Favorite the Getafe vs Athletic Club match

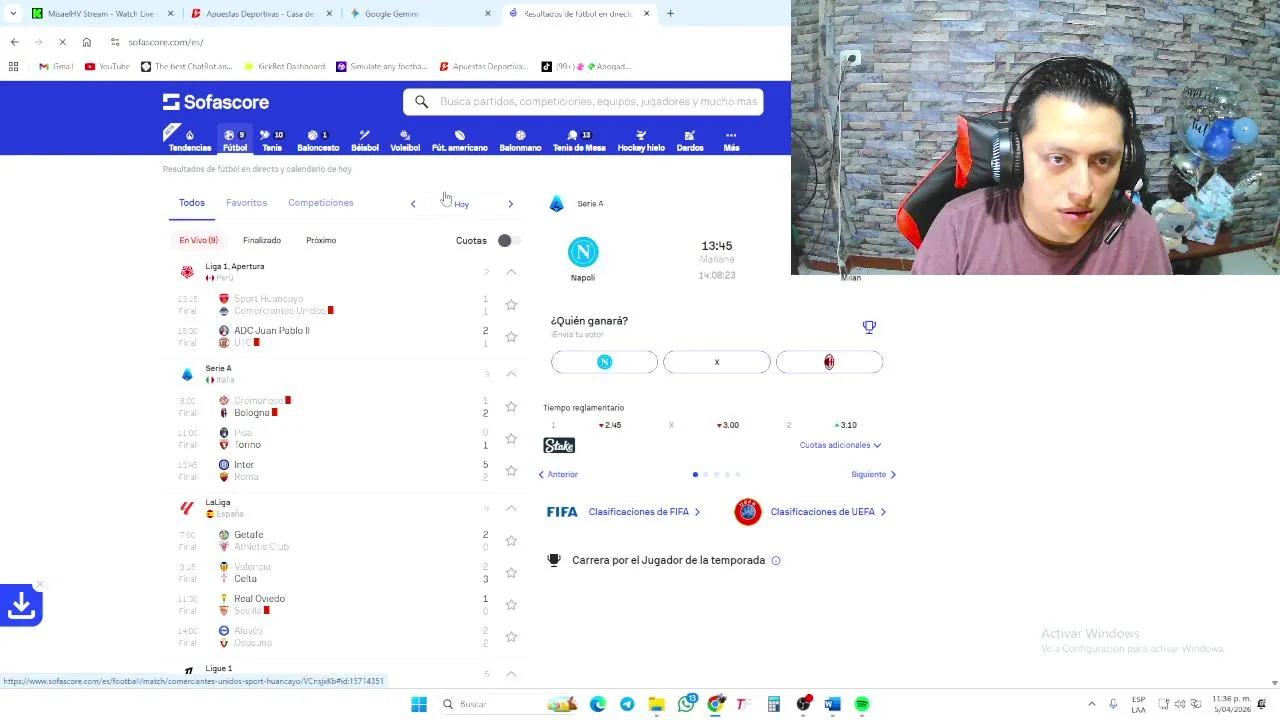(511, 541)
